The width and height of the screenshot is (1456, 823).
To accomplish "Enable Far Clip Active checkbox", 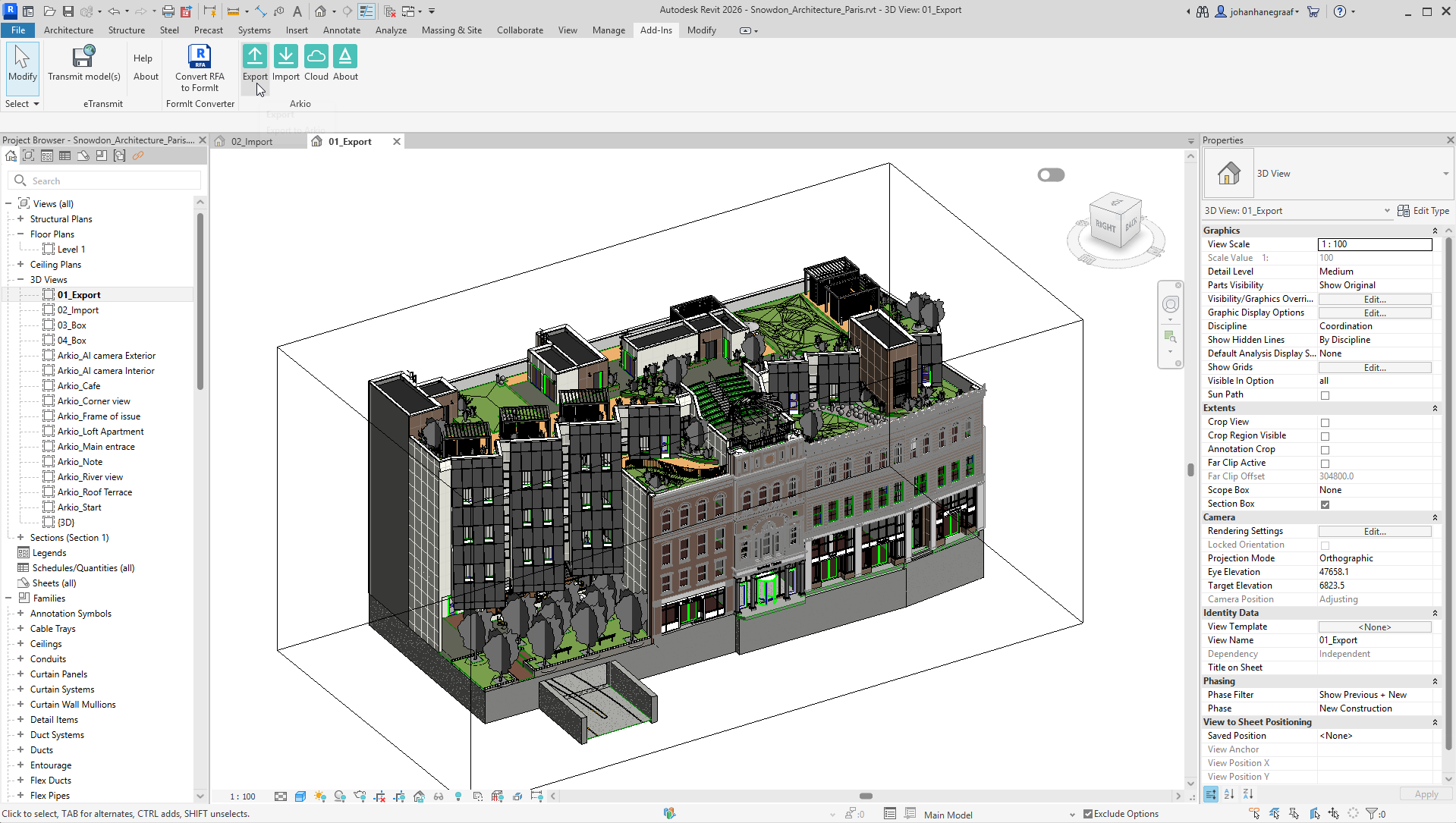I will click(x=1325, y=463).
